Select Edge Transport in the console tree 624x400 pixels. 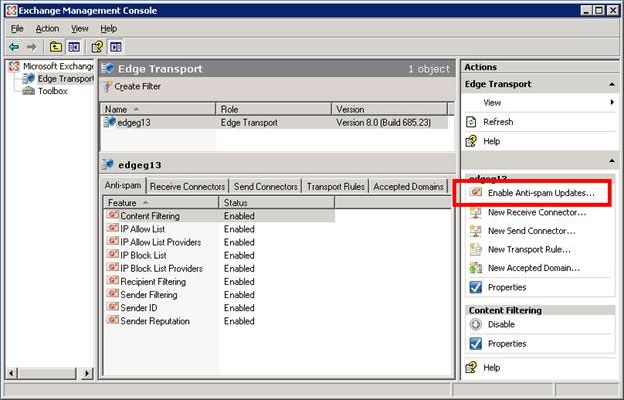tap(58, 79)
